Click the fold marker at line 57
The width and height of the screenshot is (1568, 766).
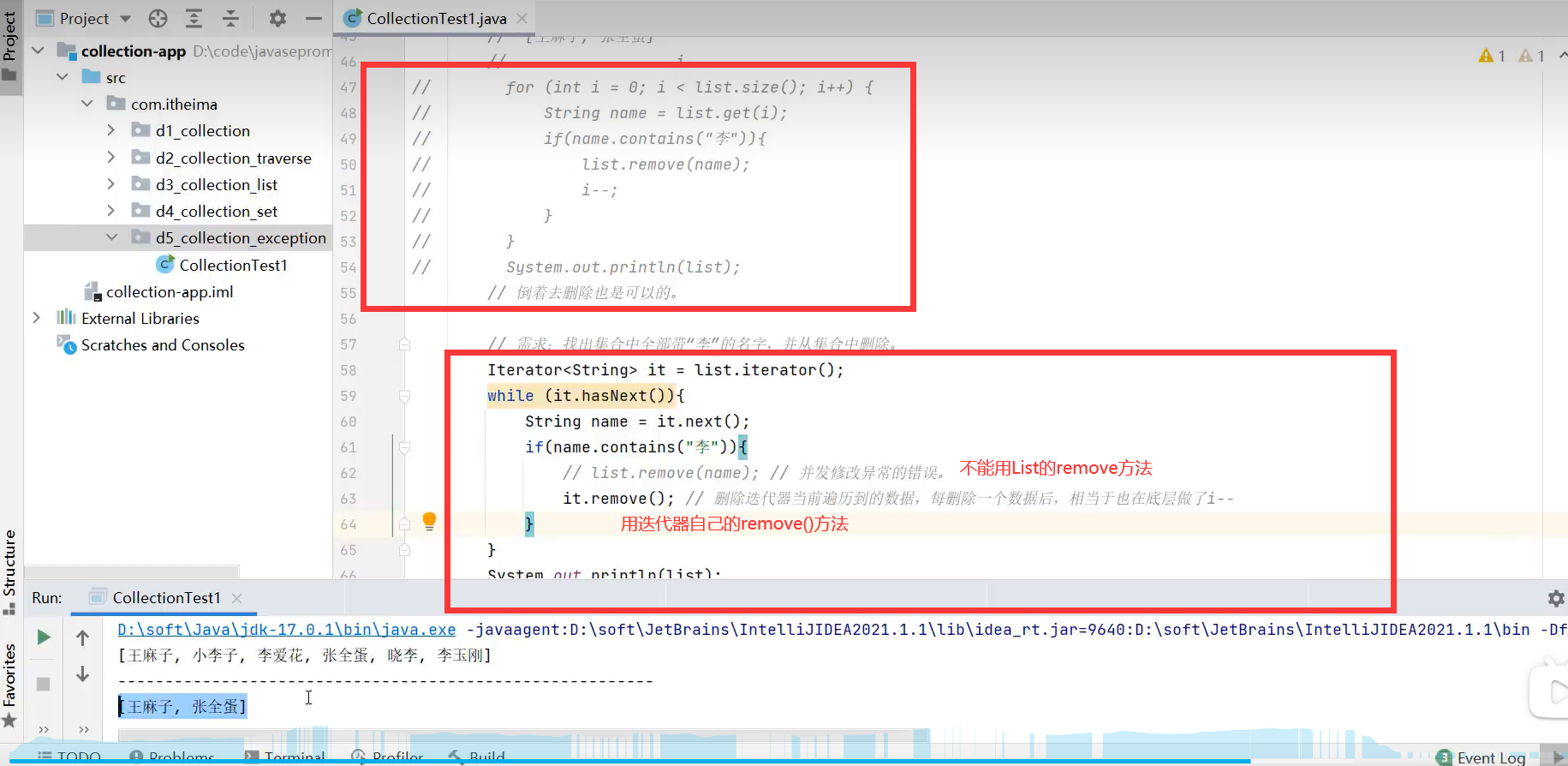404,344
